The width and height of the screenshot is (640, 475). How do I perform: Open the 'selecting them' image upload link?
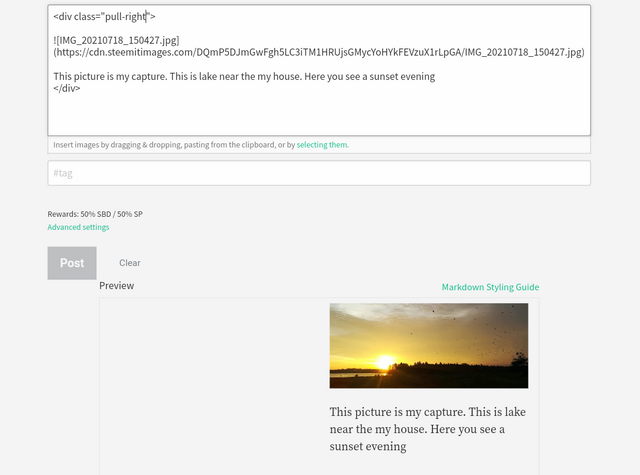coord(322,145)
